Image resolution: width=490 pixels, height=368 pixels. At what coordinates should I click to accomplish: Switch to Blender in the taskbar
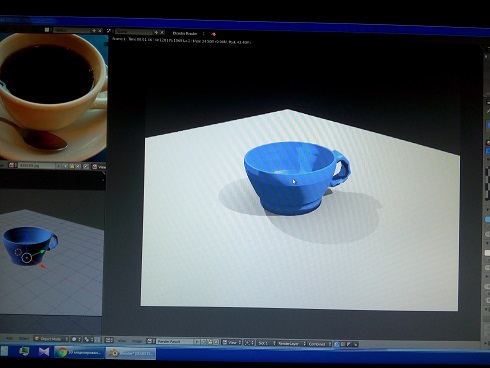(131, 353)
